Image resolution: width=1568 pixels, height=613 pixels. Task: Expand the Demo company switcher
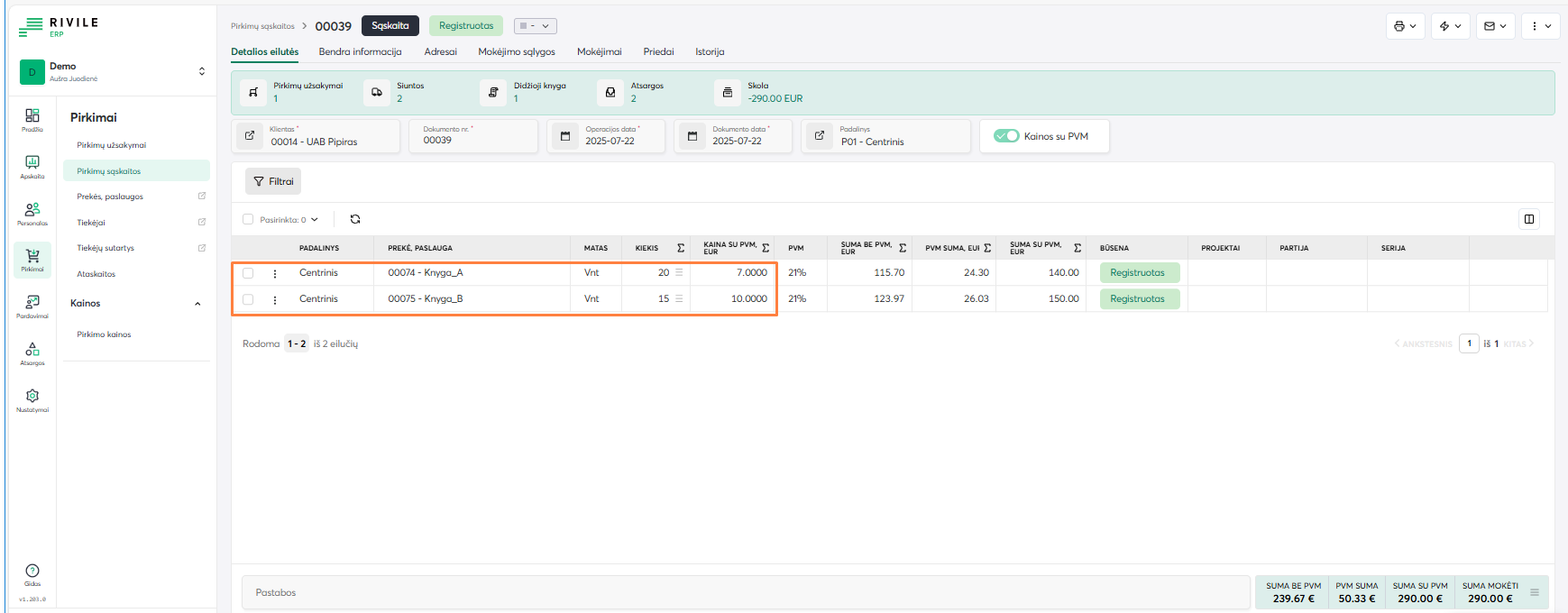click(201, 71)
